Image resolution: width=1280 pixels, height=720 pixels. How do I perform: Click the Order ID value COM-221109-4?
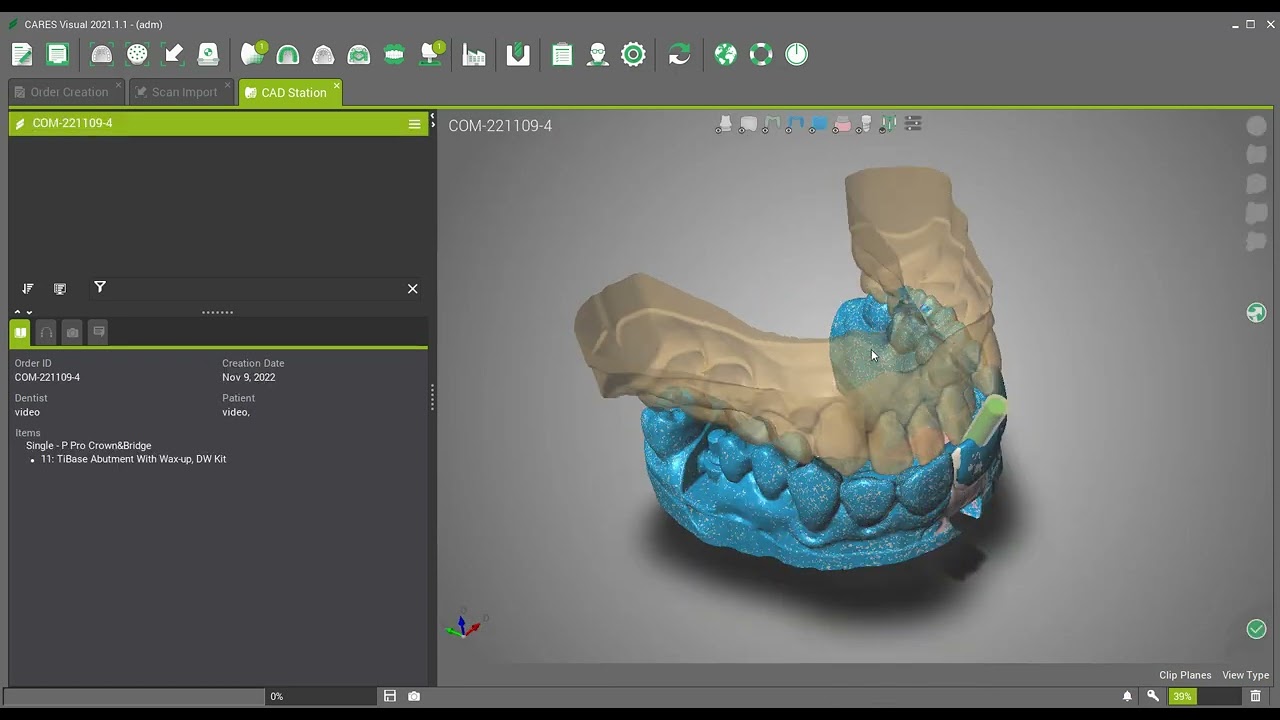(x=47, y=377)
